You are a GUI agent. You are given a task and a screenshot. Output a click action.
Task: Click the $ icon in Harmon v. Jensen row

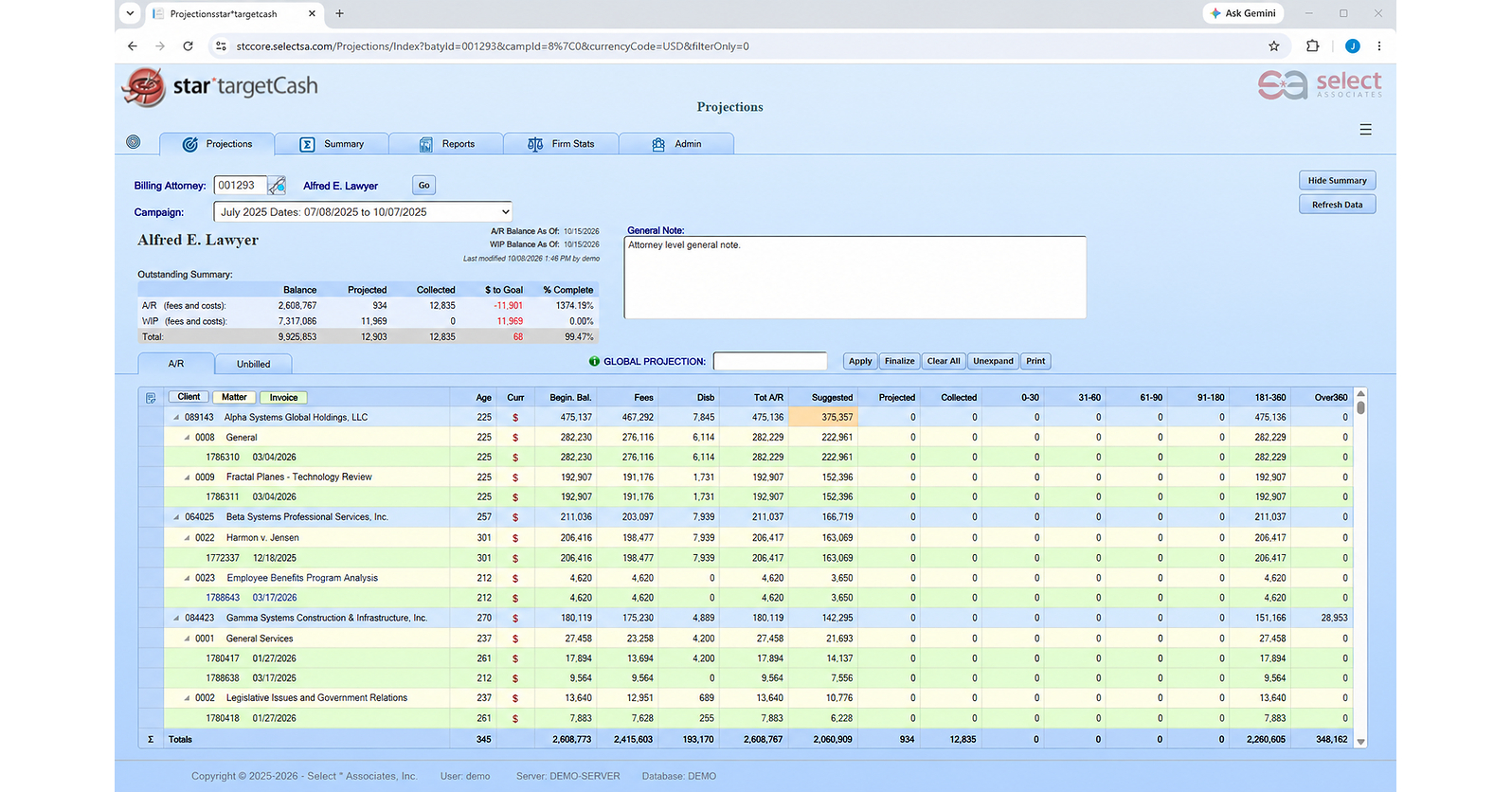coord(515,538)
